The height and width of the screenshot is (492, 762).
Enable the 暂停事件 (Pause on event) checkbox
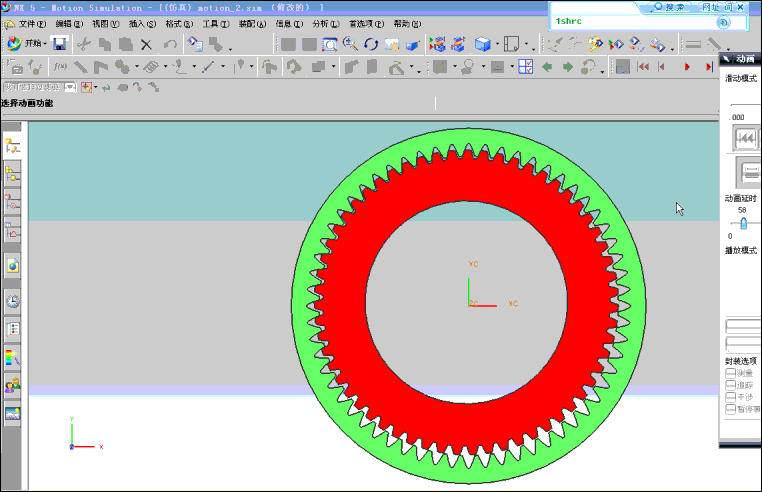pyautogui.click(x=729, y=409)
